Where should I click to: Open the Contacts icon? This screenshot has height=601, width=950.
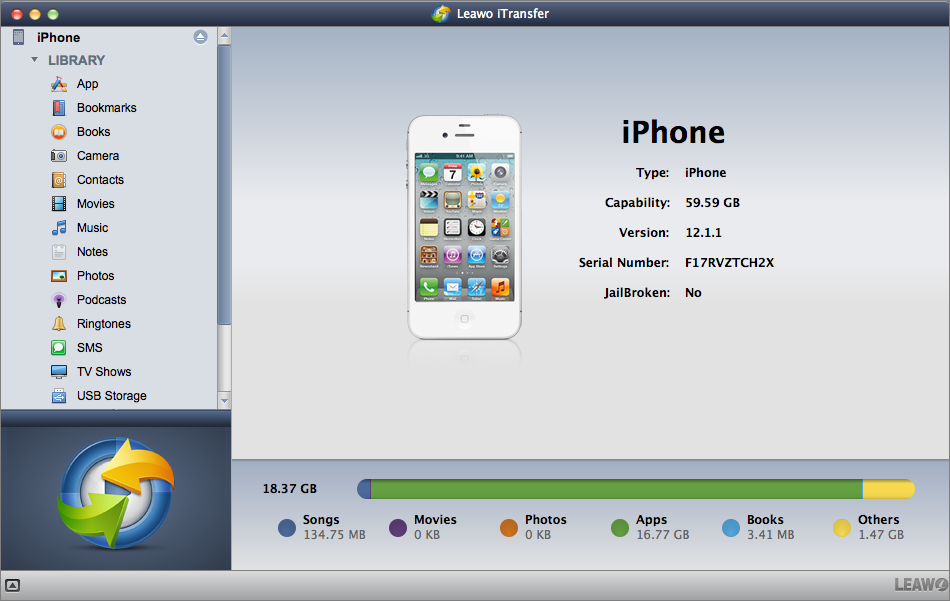pyautogui.click(x=59, y=180)
